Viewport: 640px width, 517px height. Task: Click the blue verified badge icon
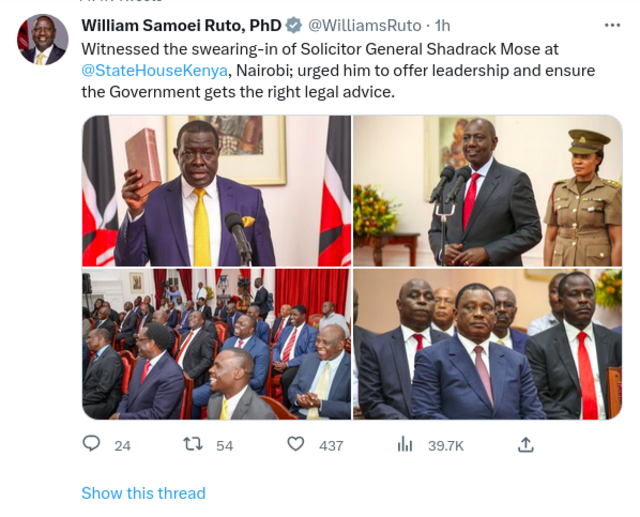[293, 25]
